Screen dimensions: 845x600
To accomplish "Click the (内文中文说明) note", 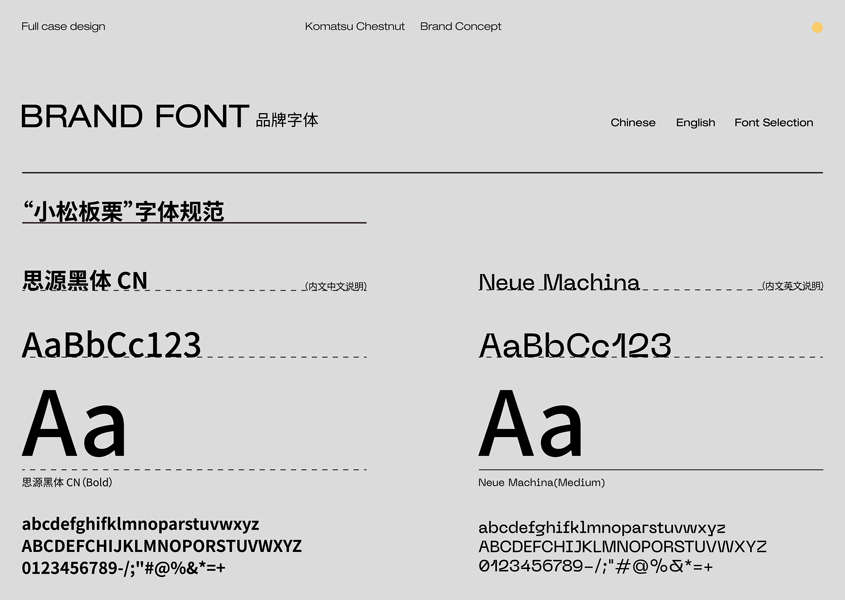I will coord(336,286).
